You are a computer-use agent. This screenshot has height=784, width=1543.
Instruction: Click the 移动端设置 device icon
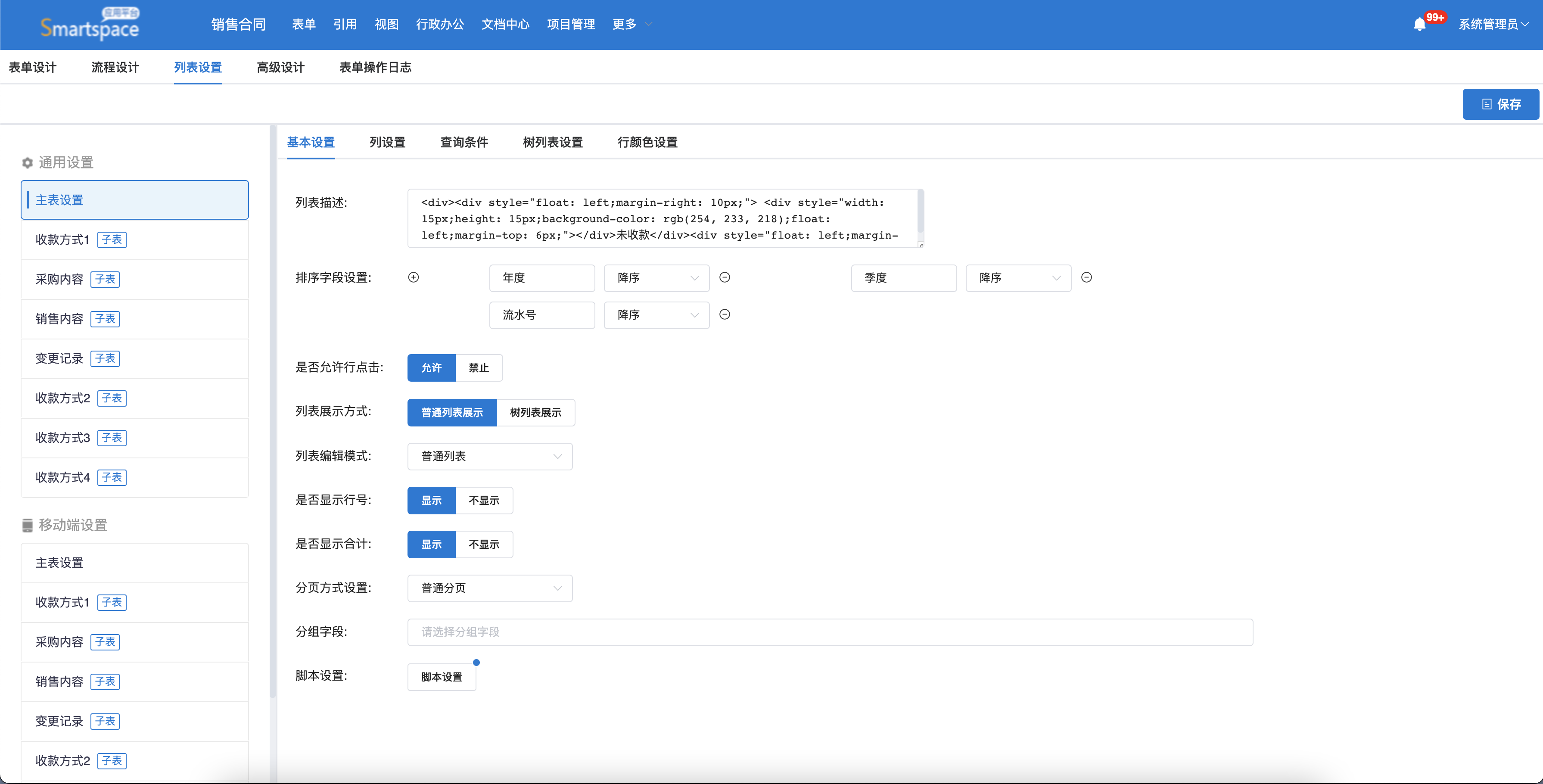28,525
